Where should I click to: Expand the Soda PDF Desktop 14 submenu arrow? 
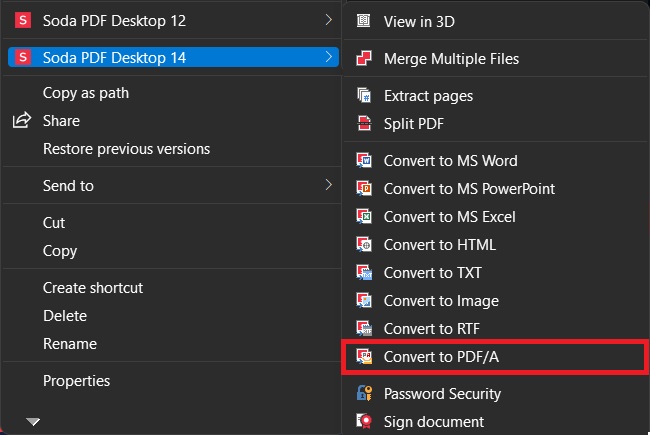(x=328, y=56)
